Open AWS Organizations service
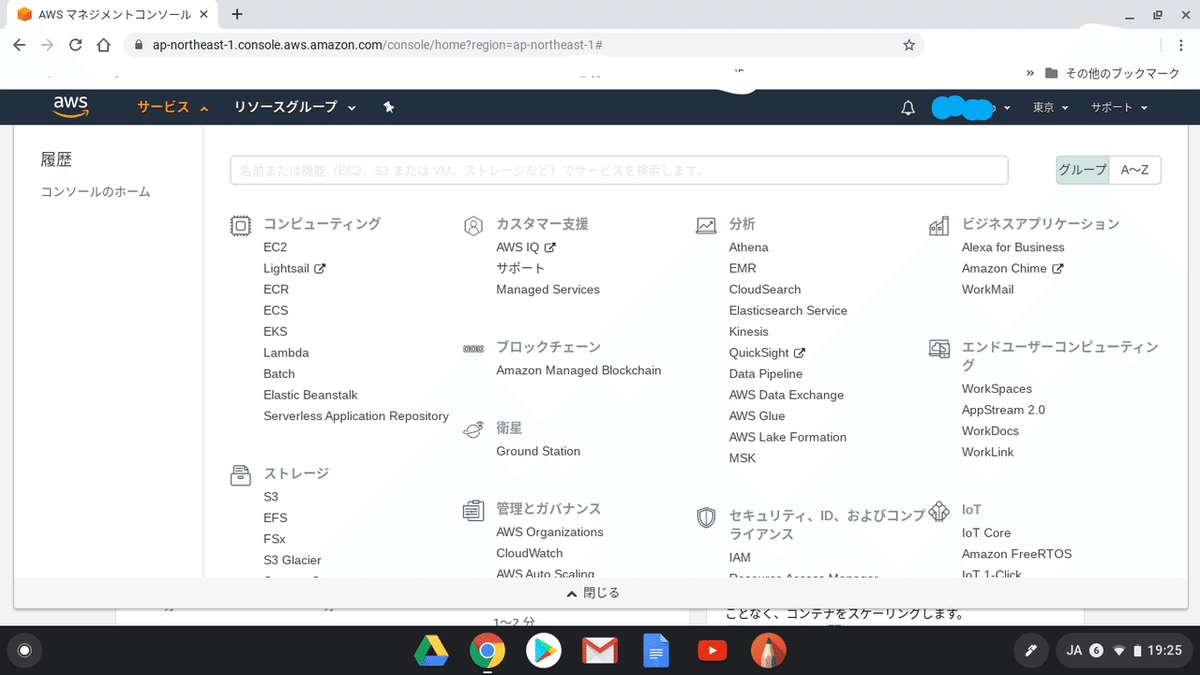The width and height of the screenshot is (1200, 675). 550,532
